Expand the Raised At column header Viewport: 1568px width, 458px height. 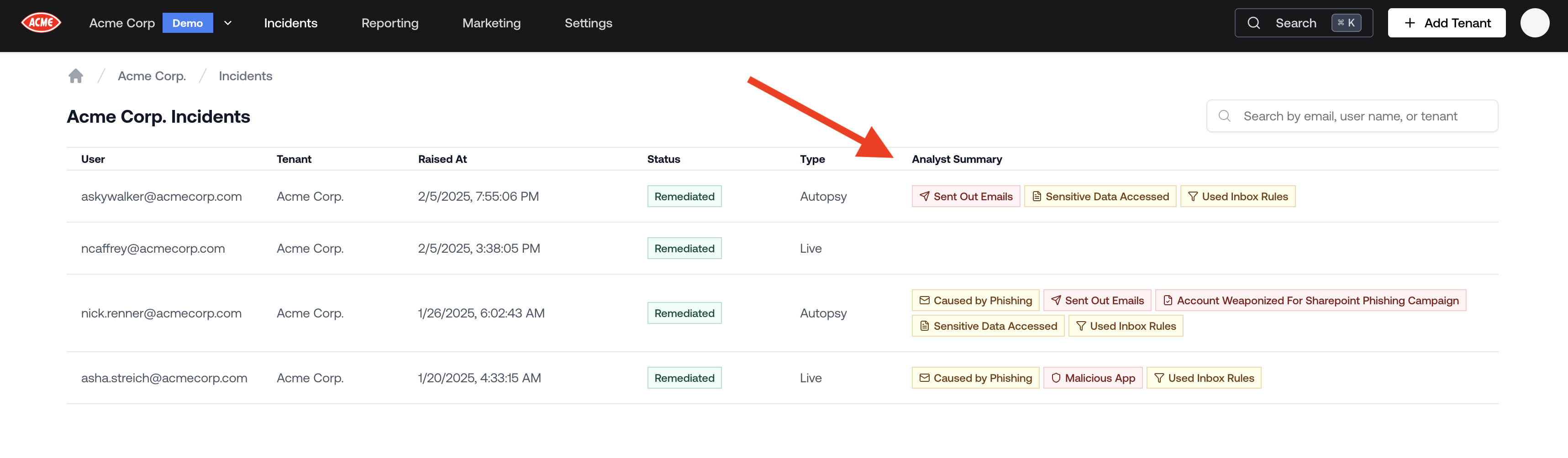point(442,159)
